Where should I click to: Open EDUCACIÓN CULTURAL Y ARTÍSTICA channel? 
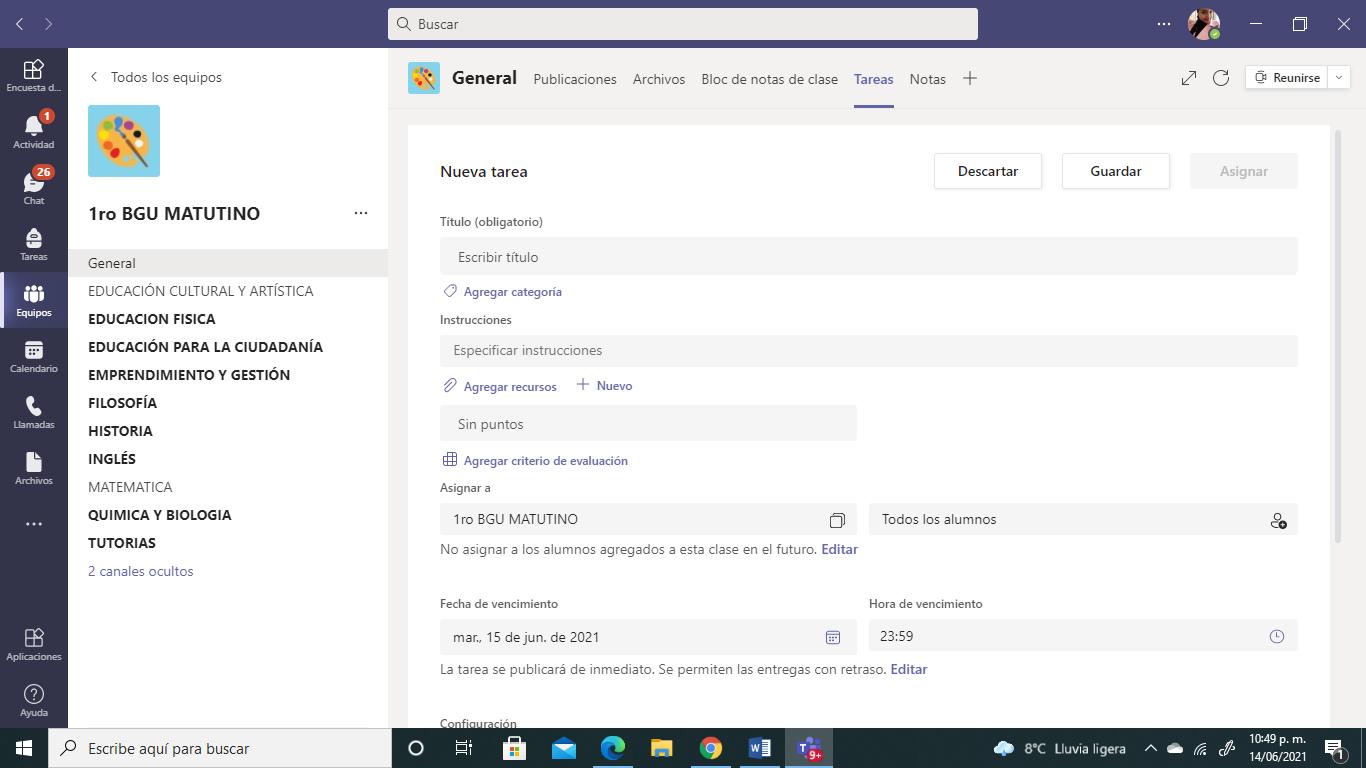228,291
